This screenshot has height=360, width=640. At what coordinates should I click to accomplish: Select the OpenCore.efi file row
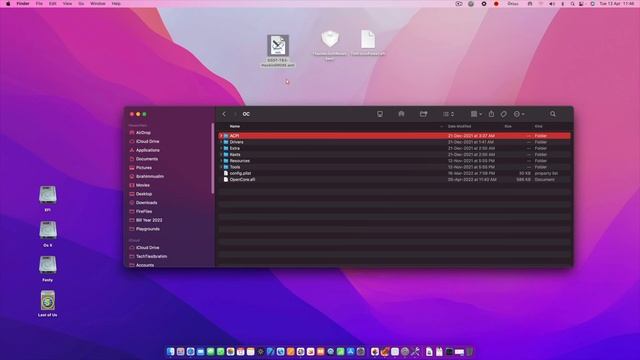(394, 180)
